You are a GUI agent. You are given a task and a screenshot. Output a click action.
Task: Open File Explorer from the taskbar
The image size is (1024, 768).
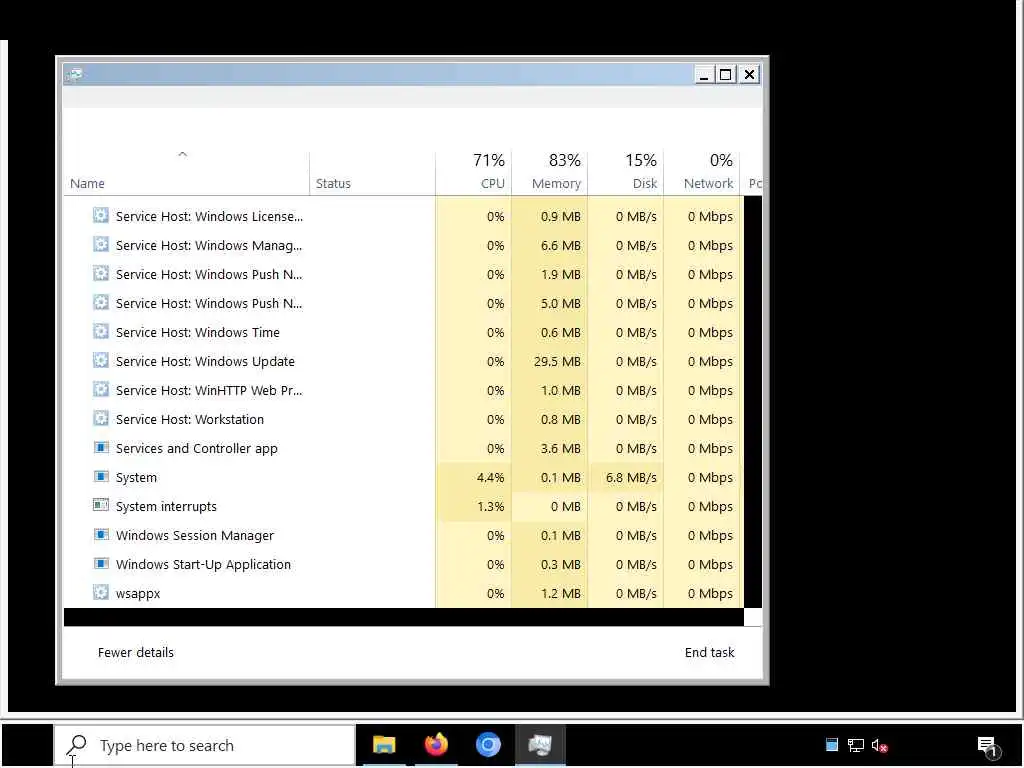pyautogui.click(x=384, y=744)
